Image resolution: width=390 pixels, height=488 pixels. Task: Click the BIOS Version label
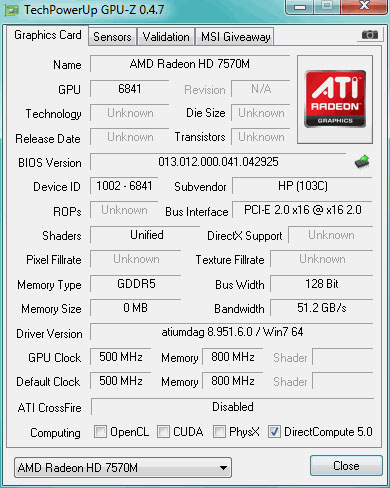pyautogui.click(x=50, y=163)
